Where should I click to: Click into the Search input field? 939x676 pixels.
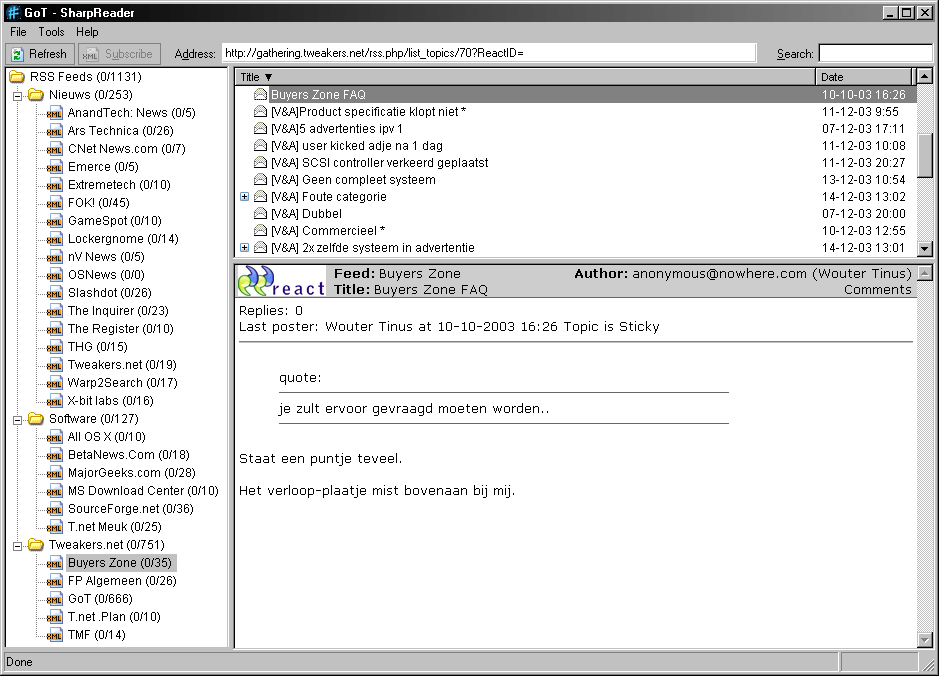(x=875, y=54)
